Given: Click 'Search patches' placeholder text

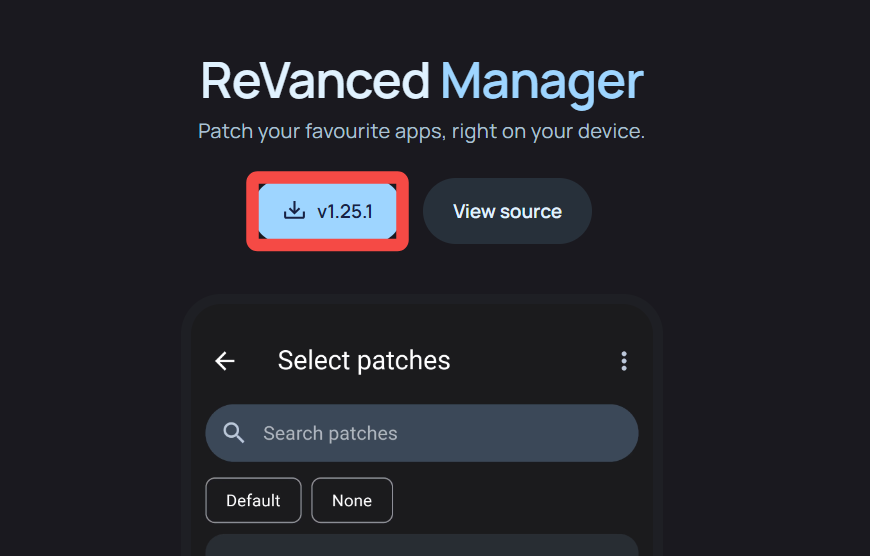Looking at the screenshot, I should [330, 434].
